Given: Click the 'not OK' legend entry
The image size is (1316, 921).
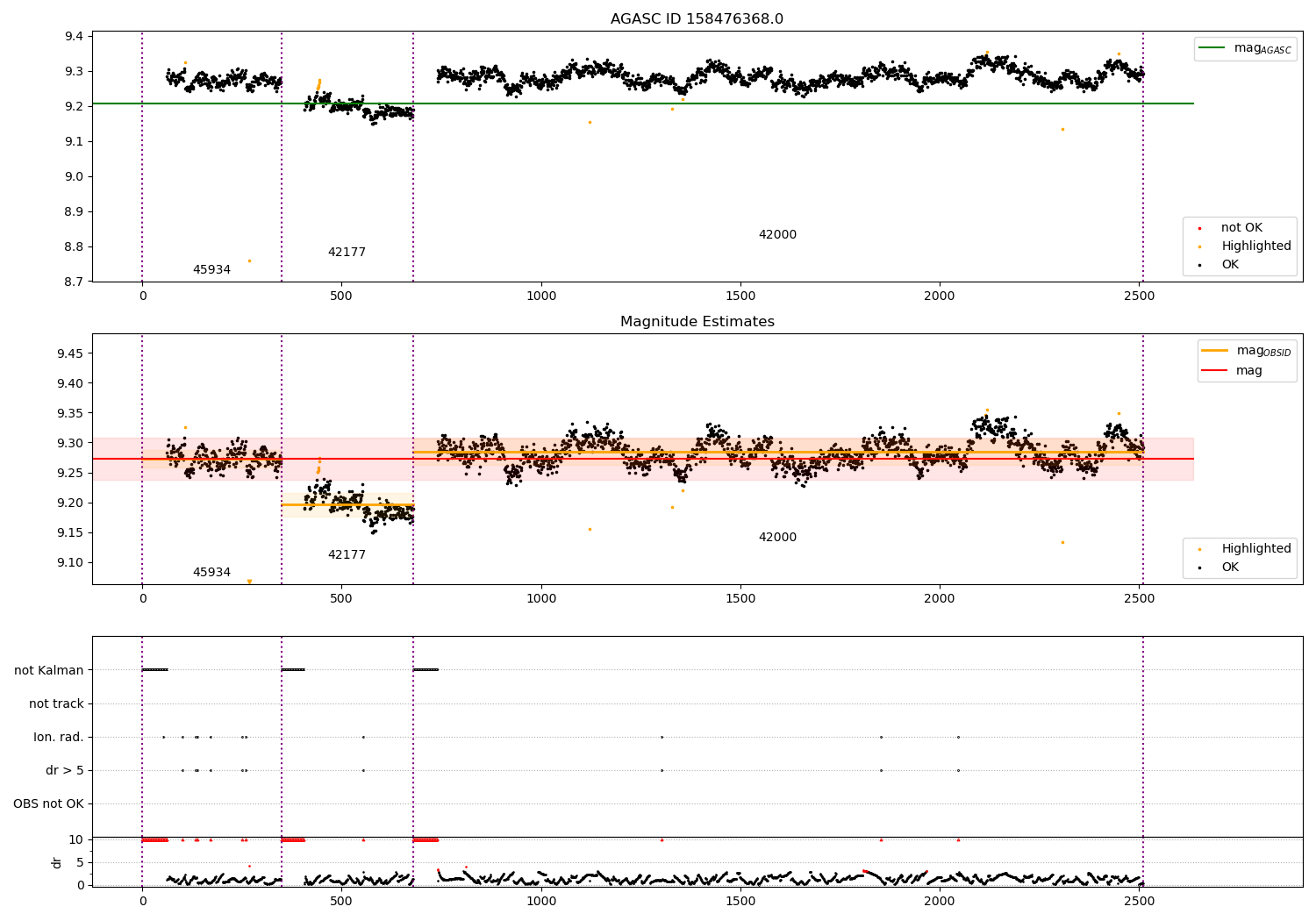Looking at the screenshot, I should [1241, 228].
